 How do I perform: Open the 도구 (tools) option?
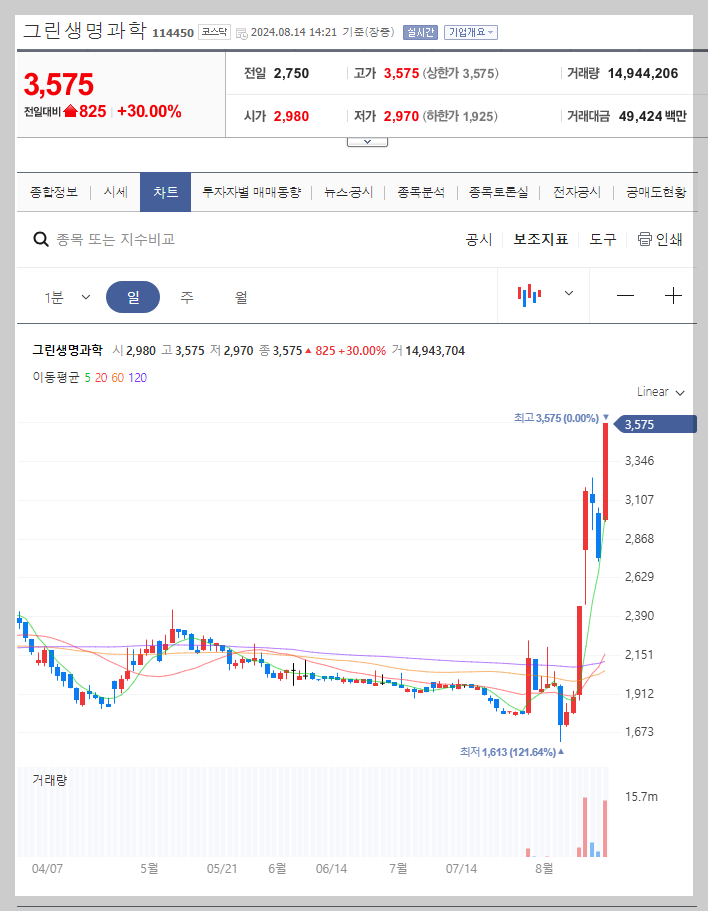click(x=603, y=239)
